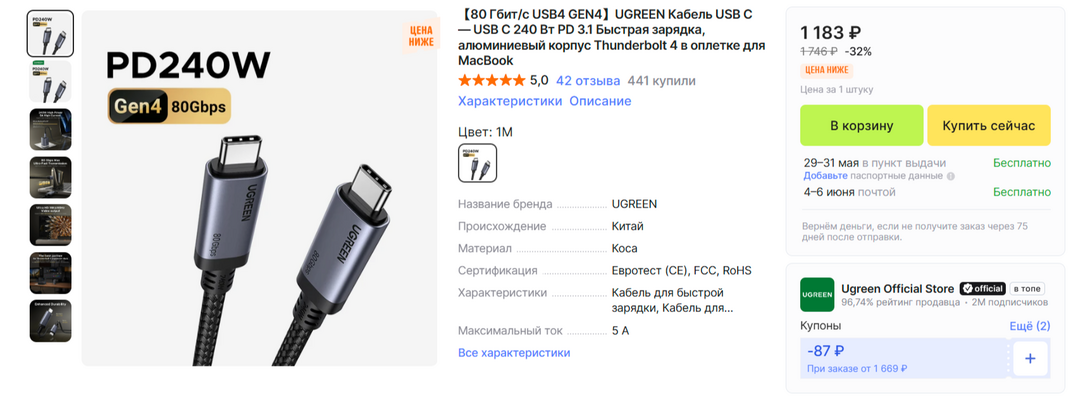The height and width of the screenshot is (407, 1090).
Task: Click the Купить сейчас button
Action: click(x=989, y=125)
